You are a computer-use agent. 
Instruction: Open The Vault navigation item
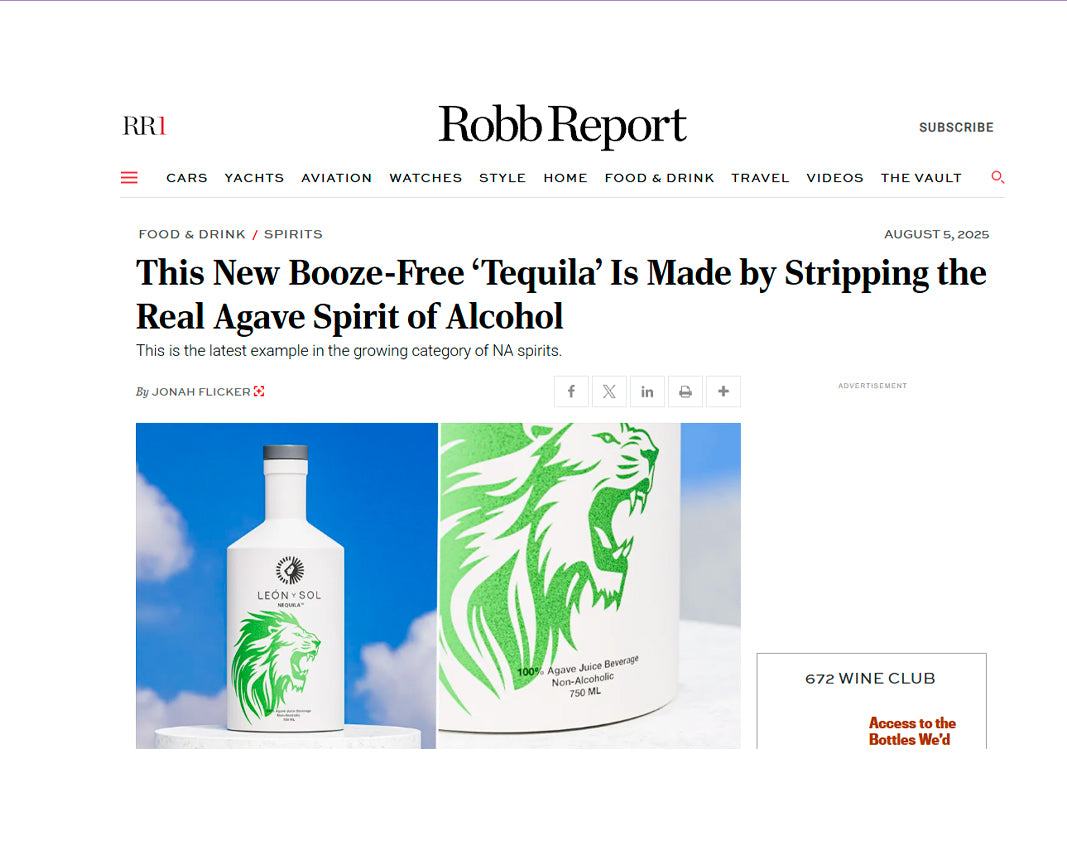click(x=921, y=178)
